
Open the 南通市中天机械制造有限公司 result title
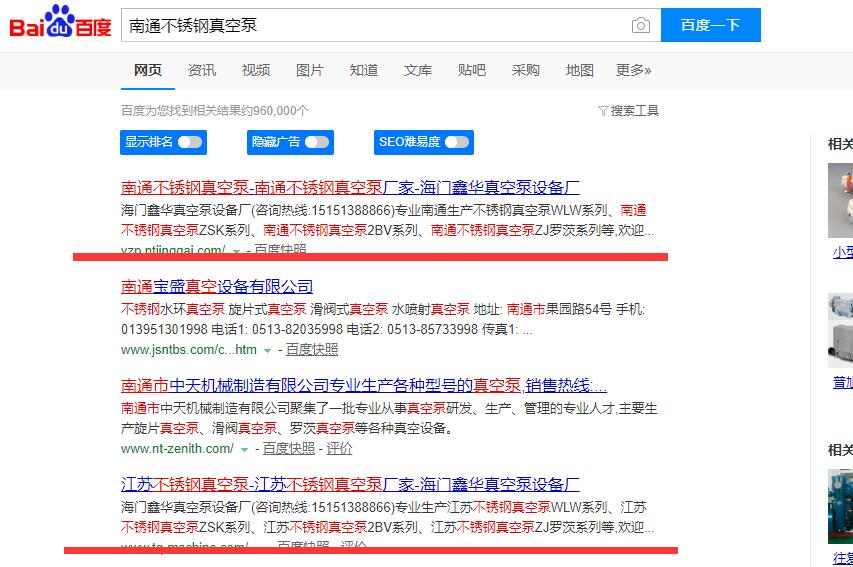pos(363,386)
